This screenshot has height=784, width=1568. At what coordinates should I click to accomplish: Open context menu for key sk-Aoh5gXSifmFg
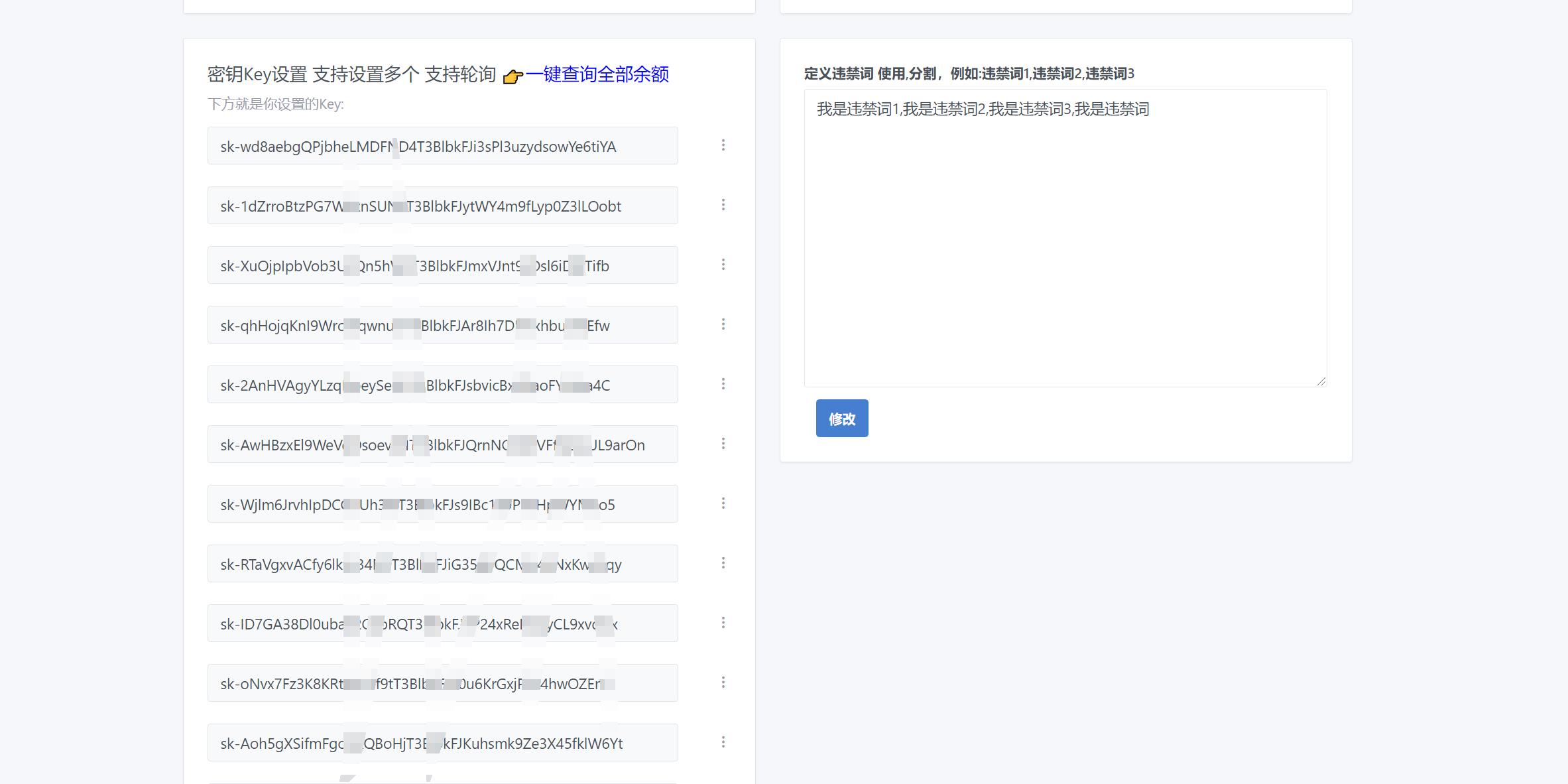point(724,743)
